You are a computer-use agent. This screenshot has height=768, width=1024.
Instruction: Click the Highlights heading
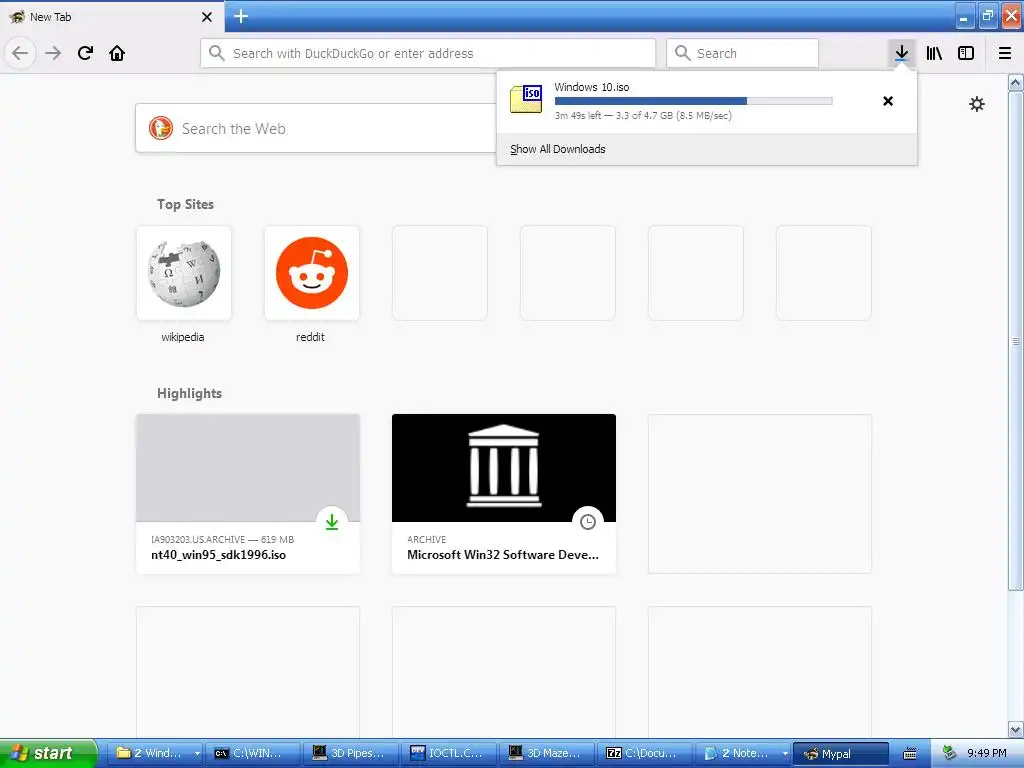tap(189, 393)
